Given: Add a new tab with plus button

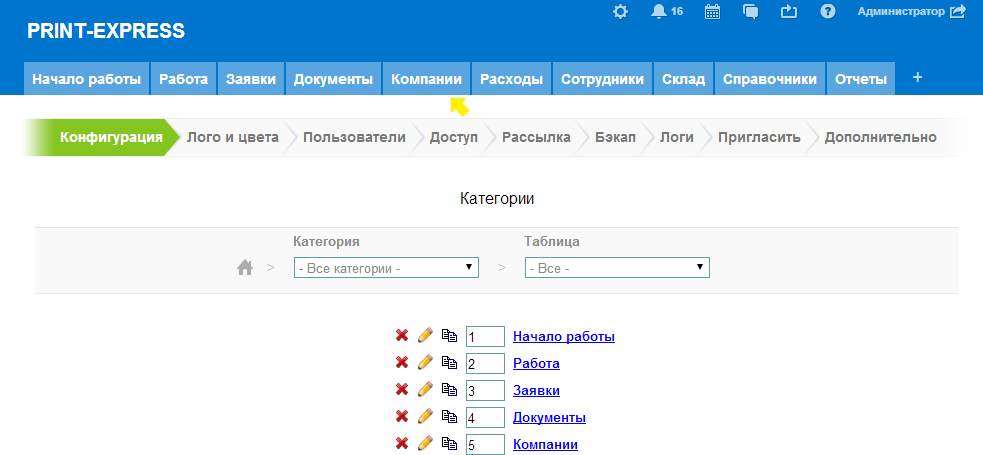Looking at the screenshot, I should [x=917, y=78].
